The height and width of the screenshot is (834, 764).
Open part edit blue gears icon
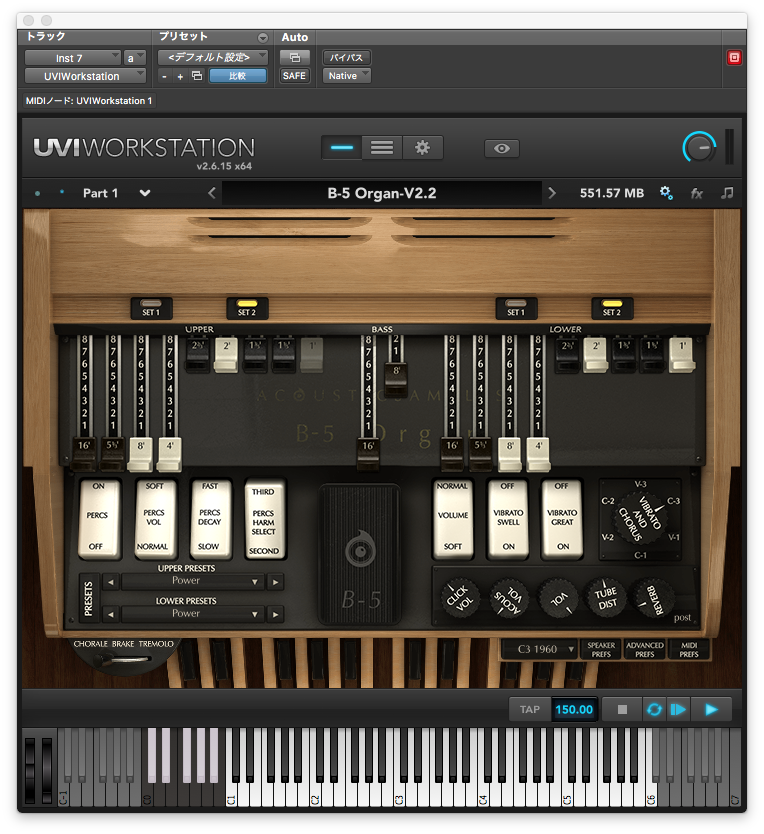click(x=666, y=193)
